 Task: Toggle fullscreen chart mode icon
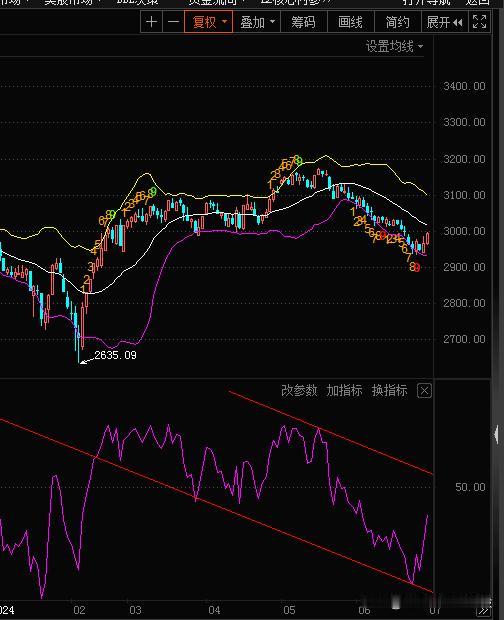coord(479,22)
